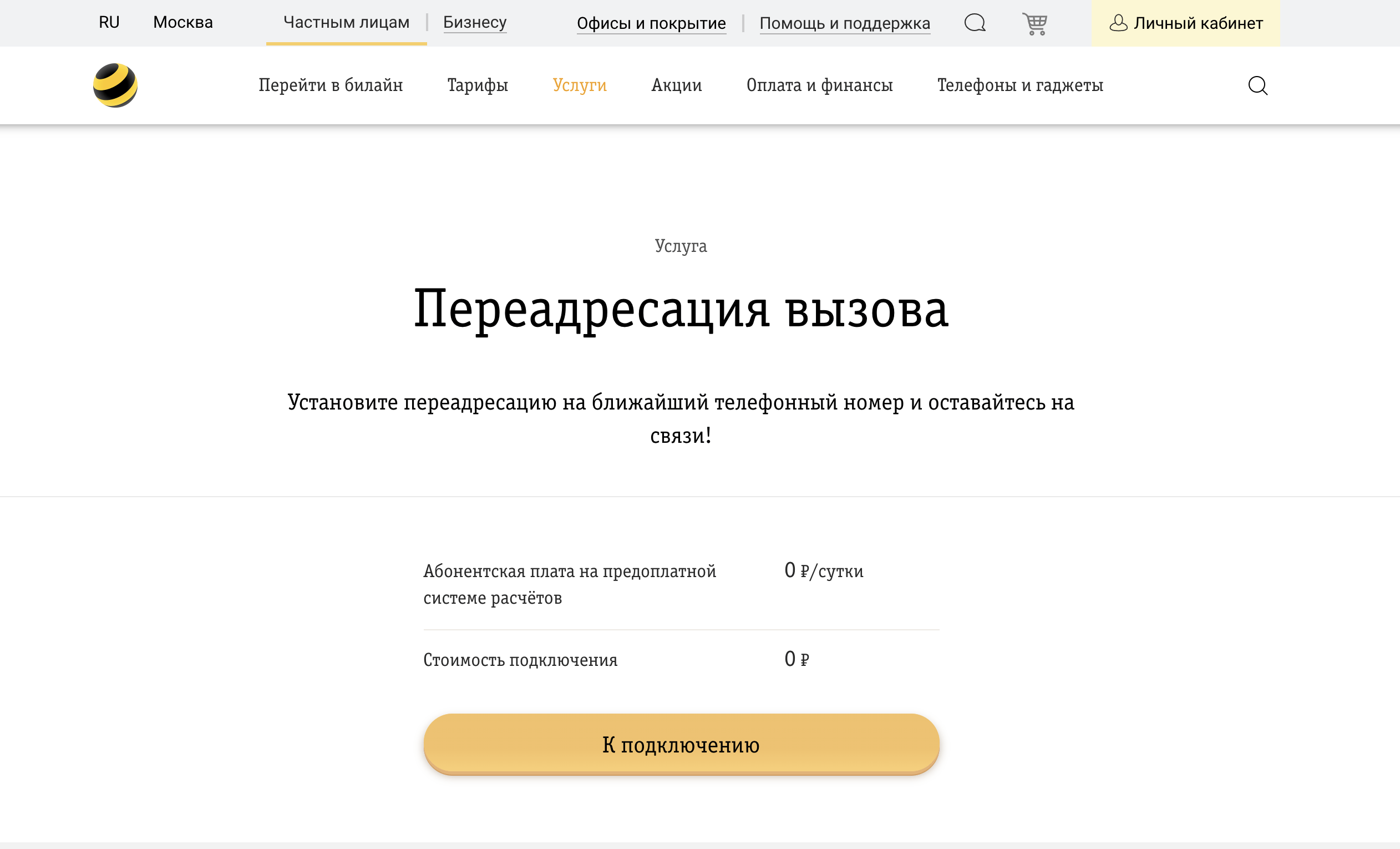This screenshot has height=849, width=1400.
Task: Click the person icon in Личный кабинет
Action: (x=1119, y=23)
